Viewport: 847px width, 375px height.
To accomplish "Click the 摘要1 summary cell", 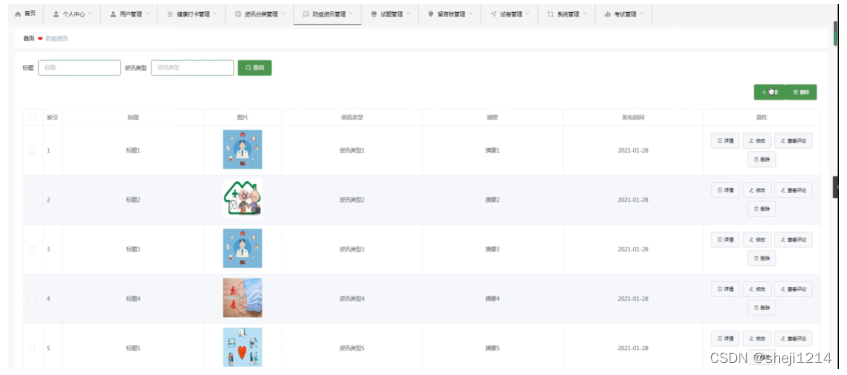I will click(493, 150).
